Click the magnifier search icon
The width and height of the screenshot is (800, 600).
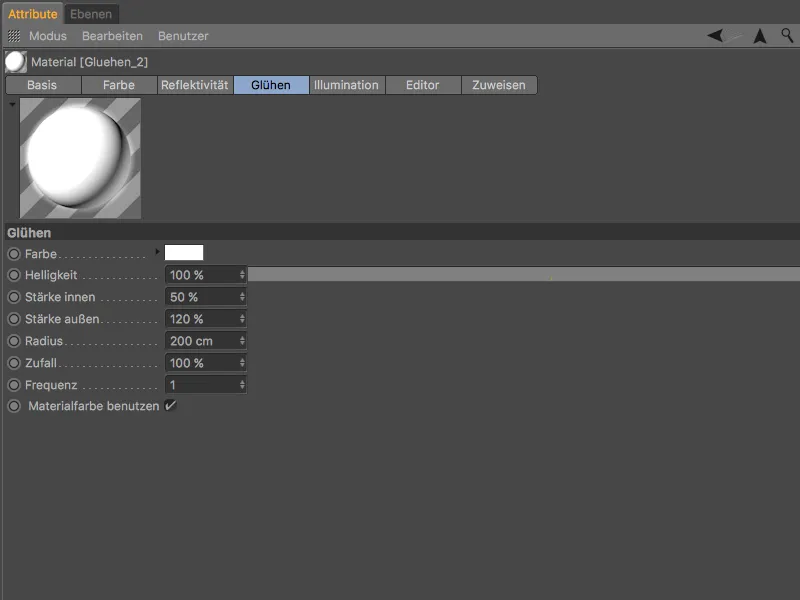click(787, 35)
